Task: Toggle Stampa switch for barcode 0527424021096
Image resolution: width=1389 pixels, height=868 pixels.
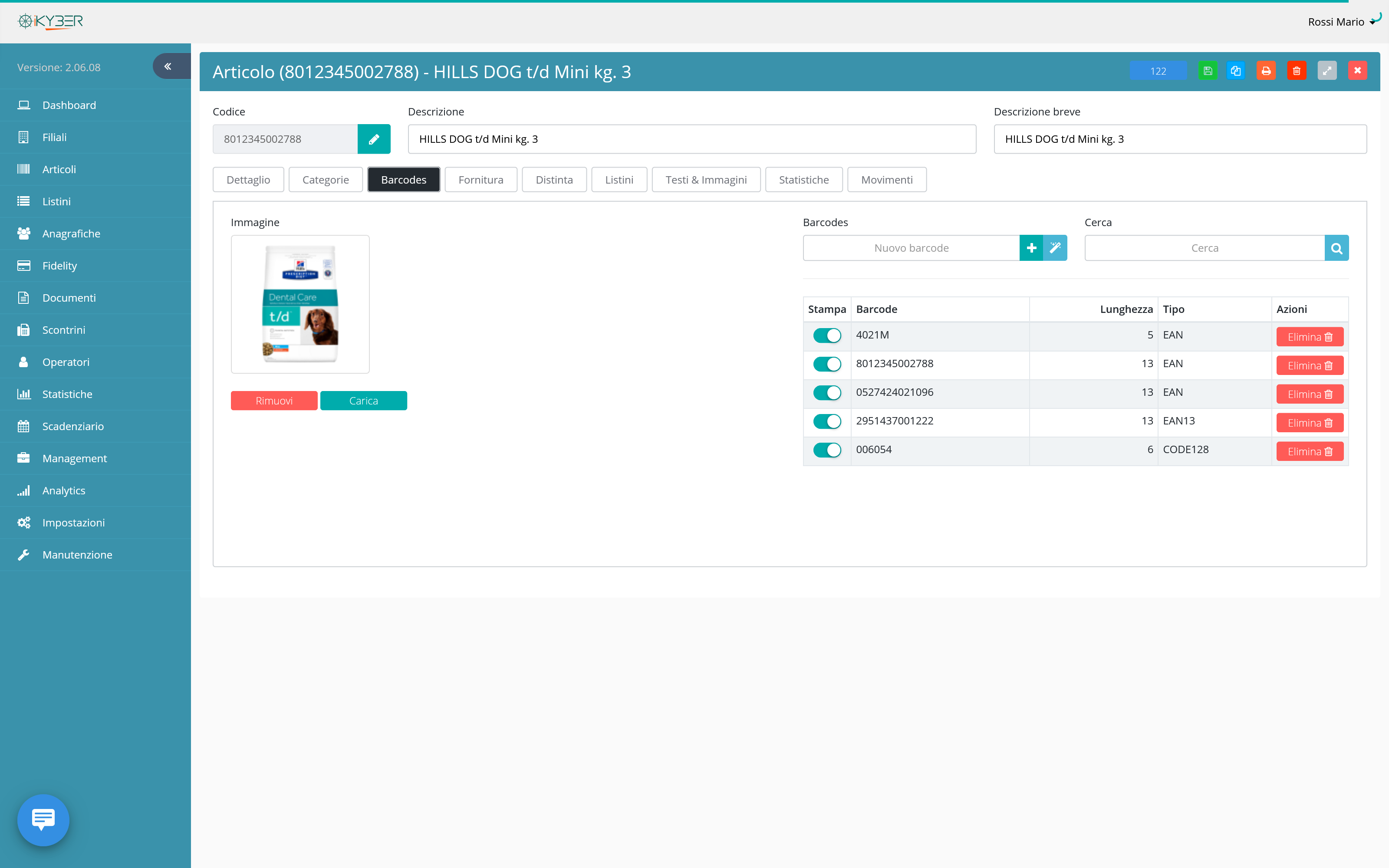Action: (x=826, y=392)
